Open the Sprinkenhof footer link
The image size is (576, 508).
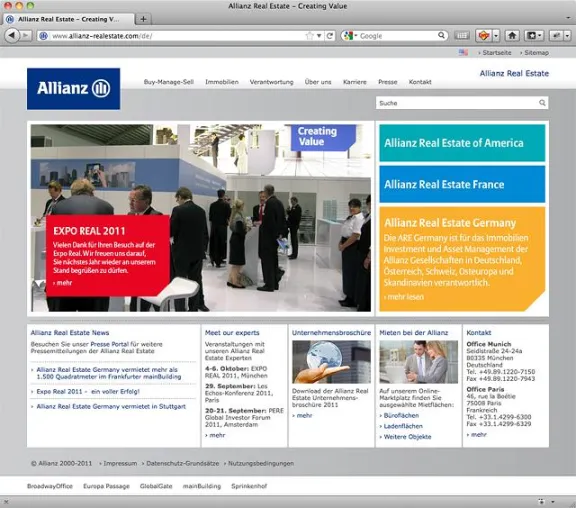coord(249,486)
